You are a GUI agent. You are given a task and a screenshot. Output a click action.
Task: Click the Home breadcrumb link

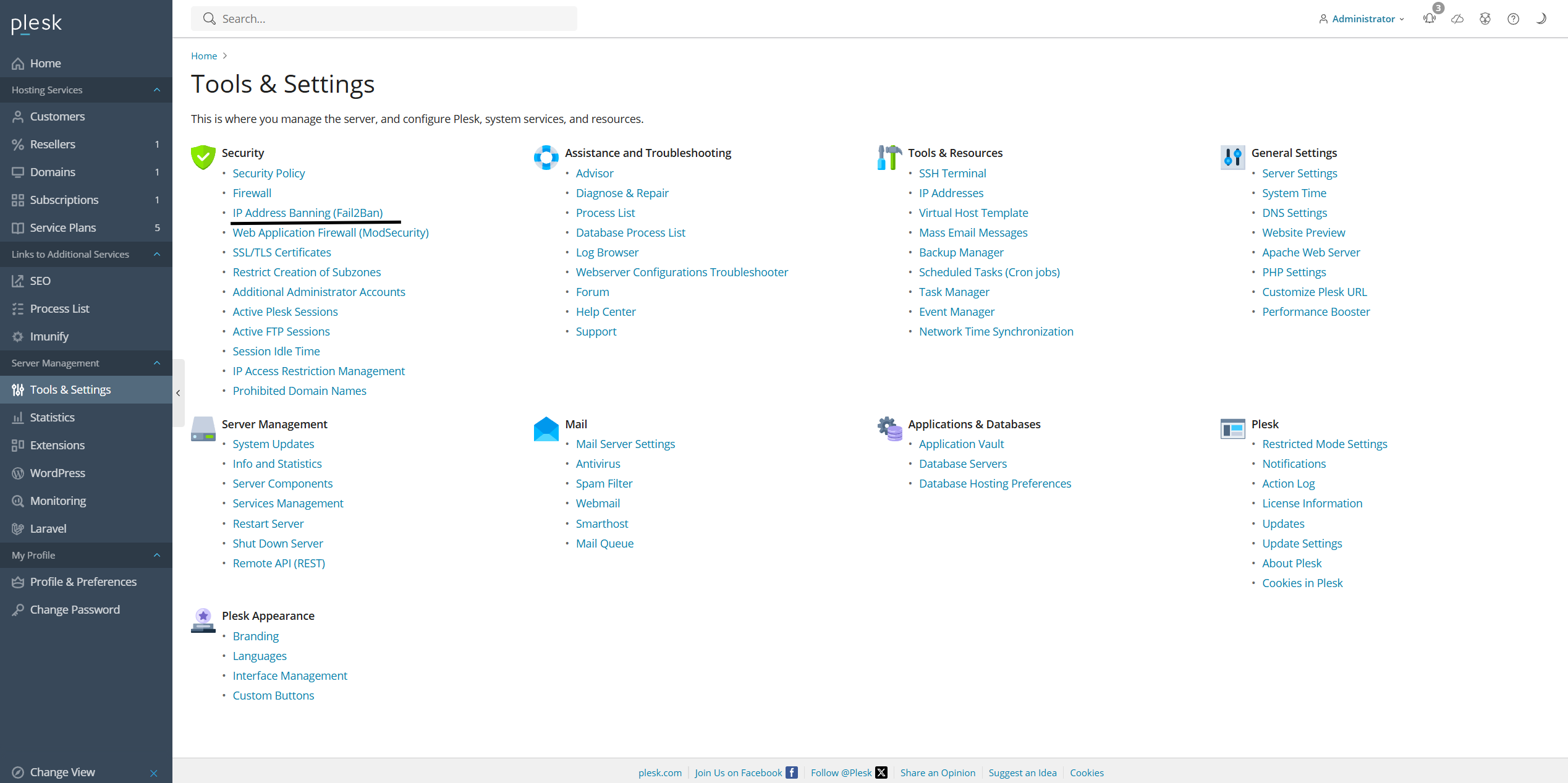coord(204,56)
